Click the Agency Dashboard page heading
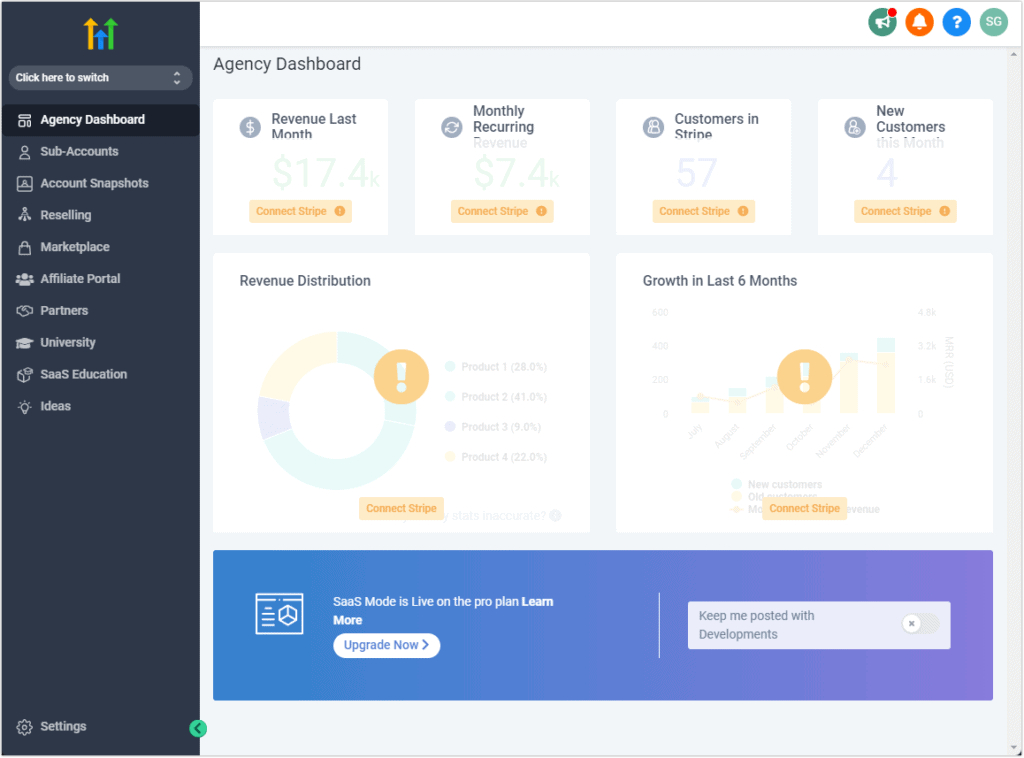This screenshot has height=758, width=1024. click(x=287, y=64)
